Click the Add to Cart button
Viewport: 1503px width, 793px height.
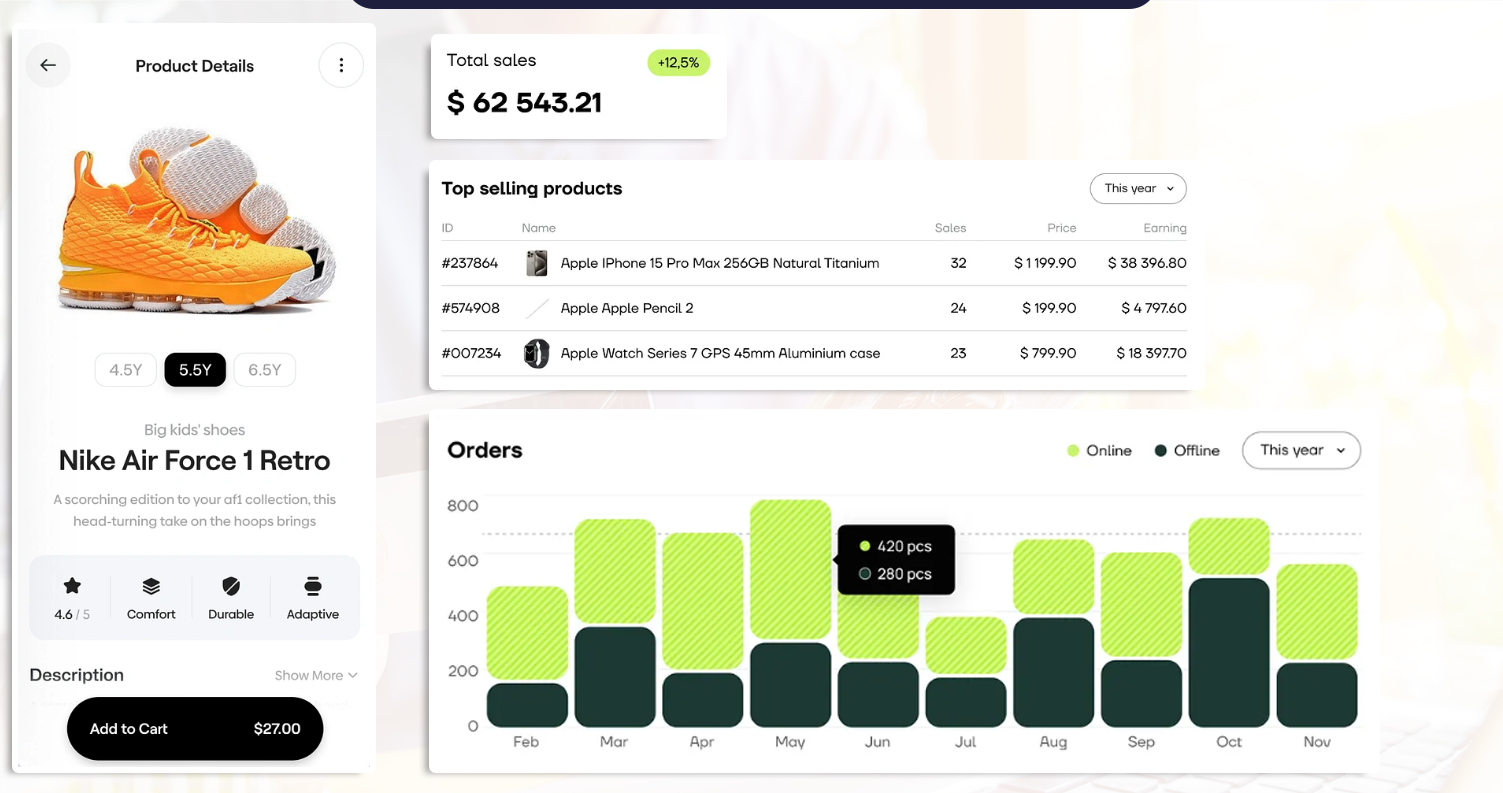point(194,728)
